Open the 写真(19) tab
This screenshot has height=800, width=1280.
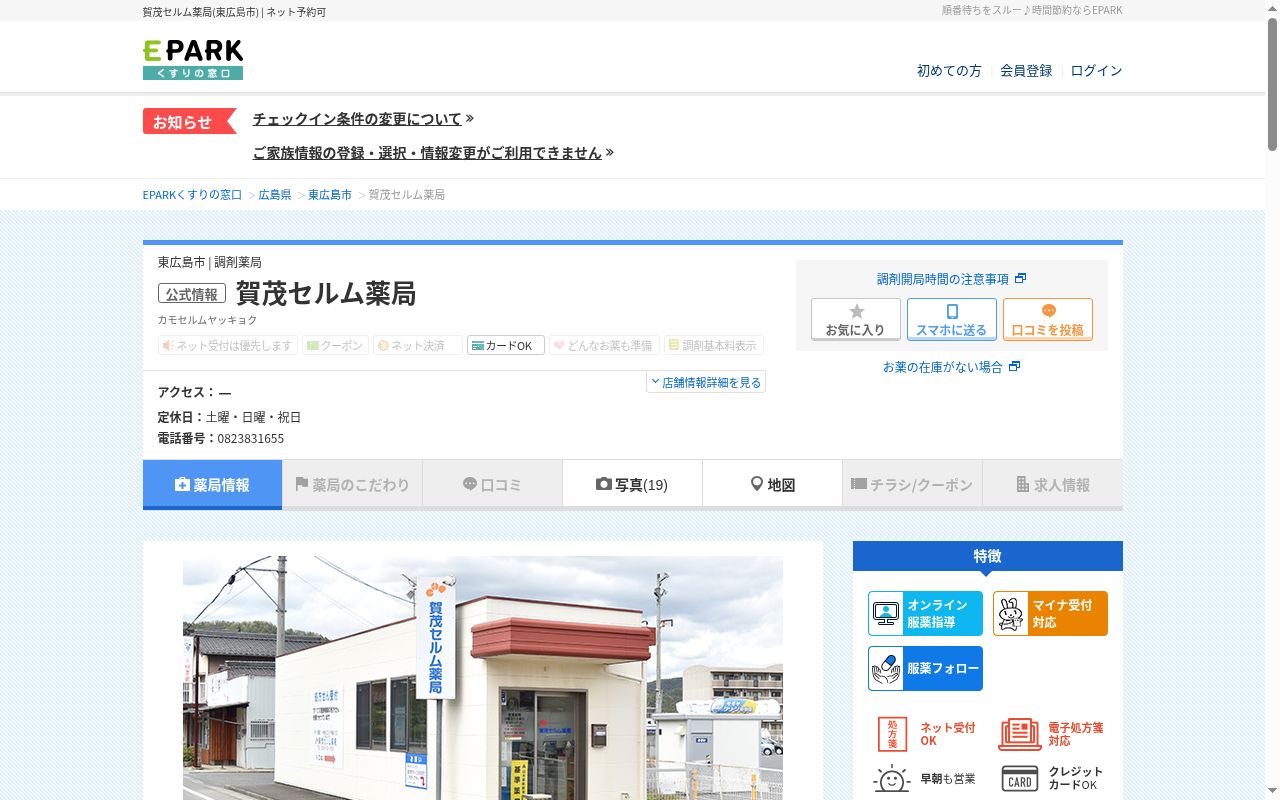(632, 485)
